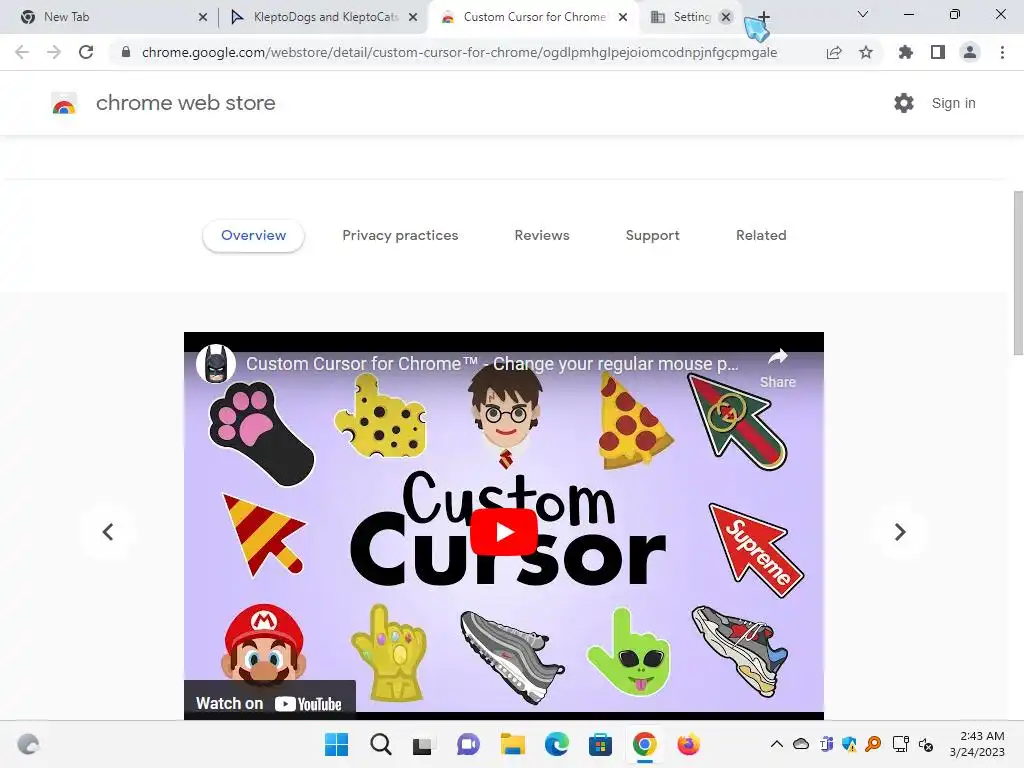Click the chrome web store title
The width and height of the screenshot is (1024, 768).
click(185, 103)
